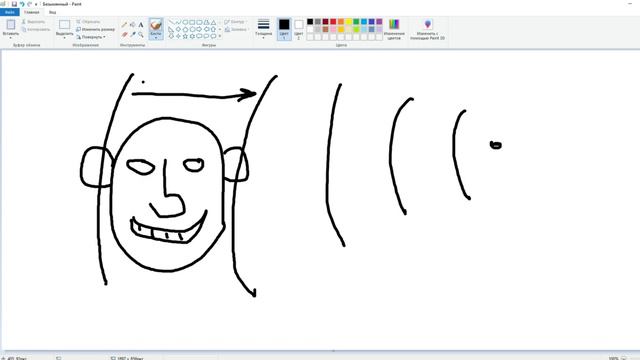Choose the Diamond shape
The height and width of the screenshot is (360, 640).
178,29
